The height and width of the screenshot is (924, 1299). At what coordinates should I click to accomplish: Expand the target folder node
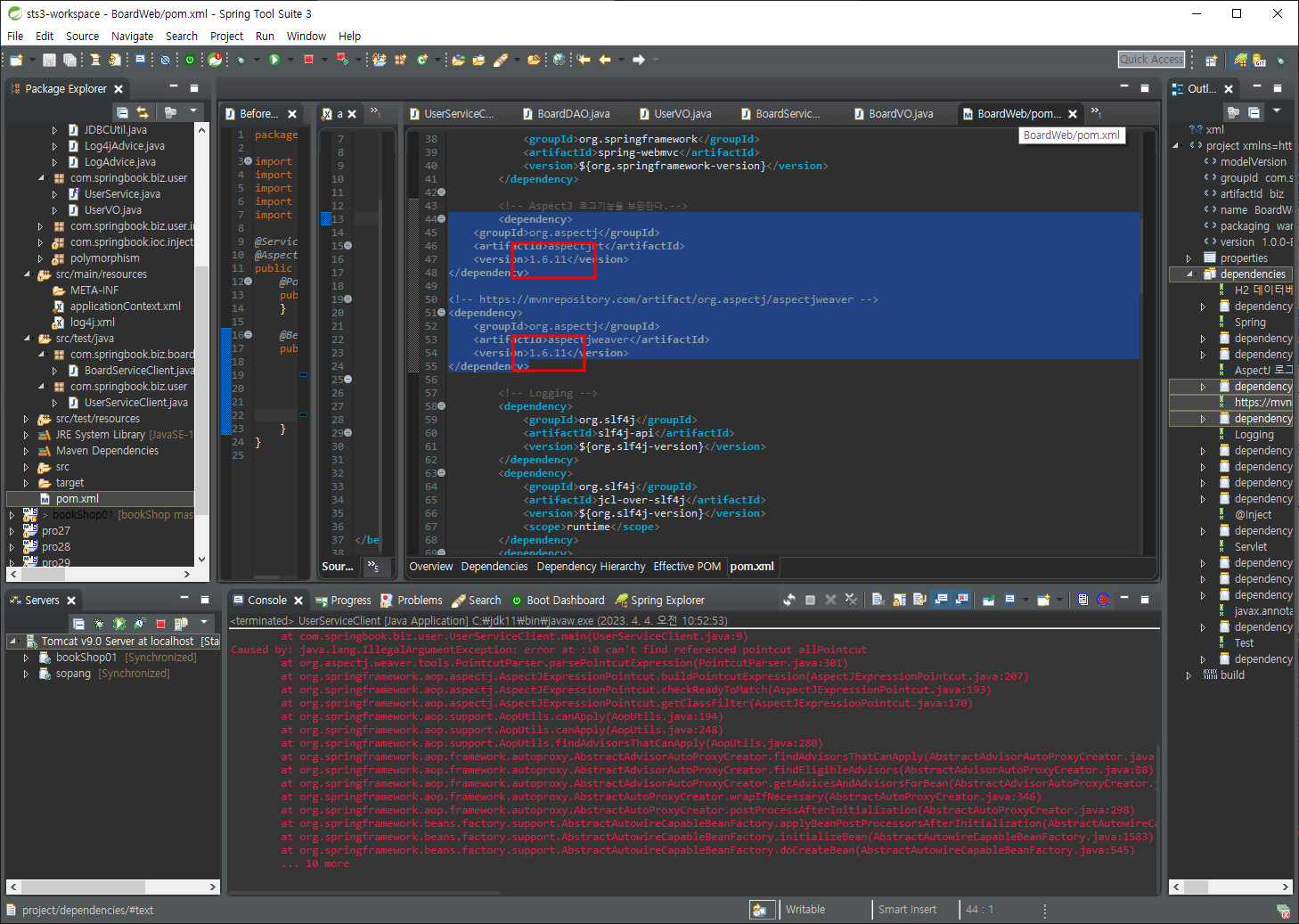click(27, 483)
